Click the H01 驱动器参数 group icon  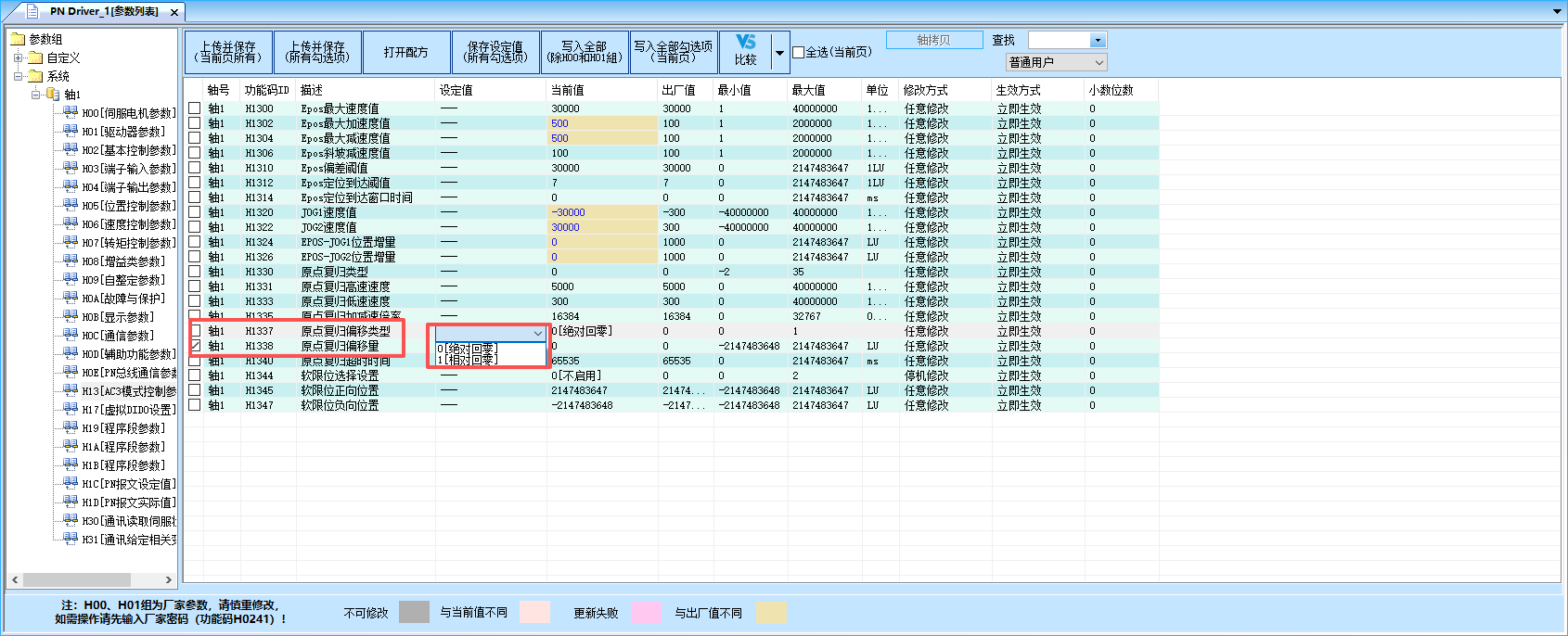(x=71, y=130)
